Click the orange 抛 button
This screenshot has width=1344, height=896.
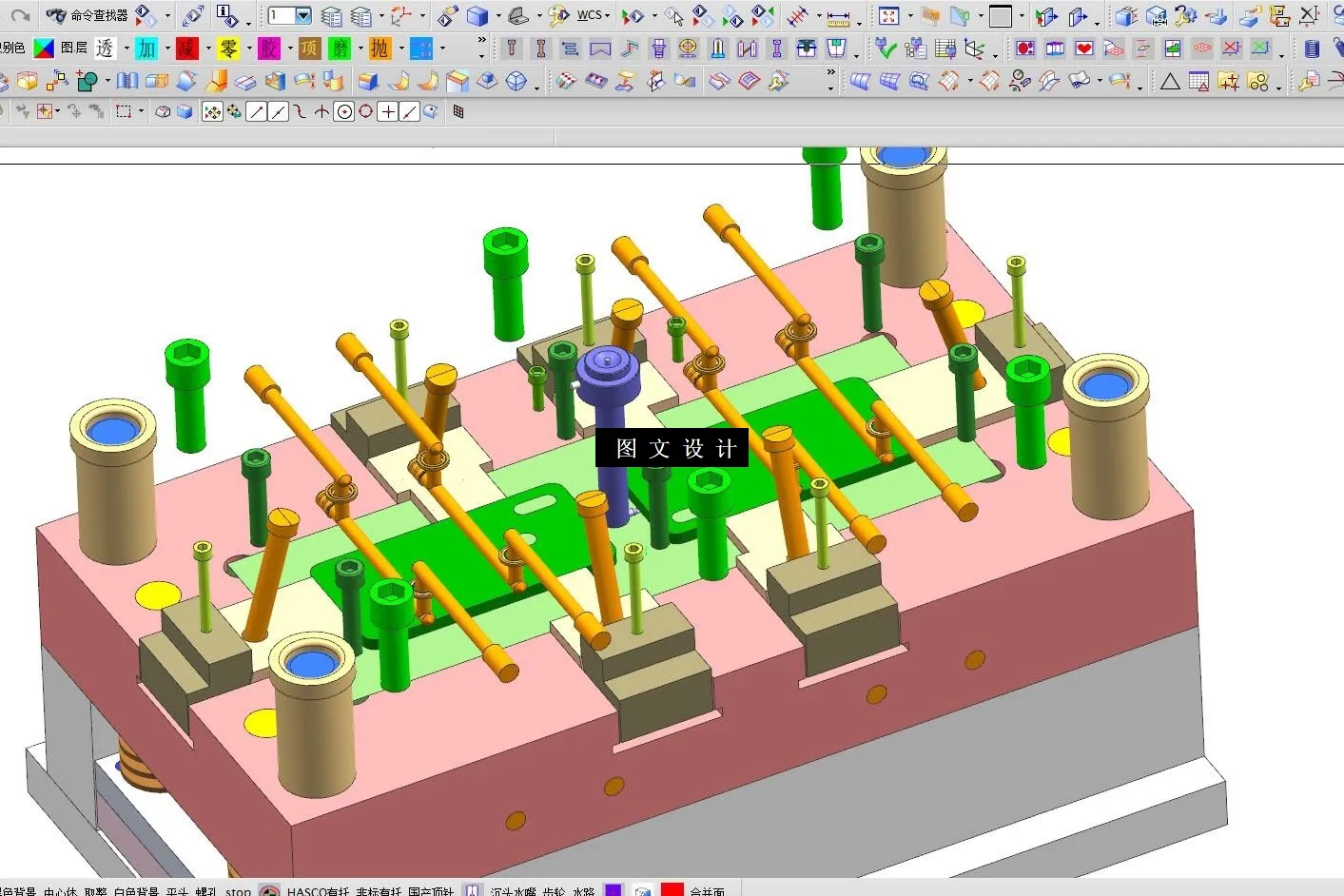(x=380, y=48)
